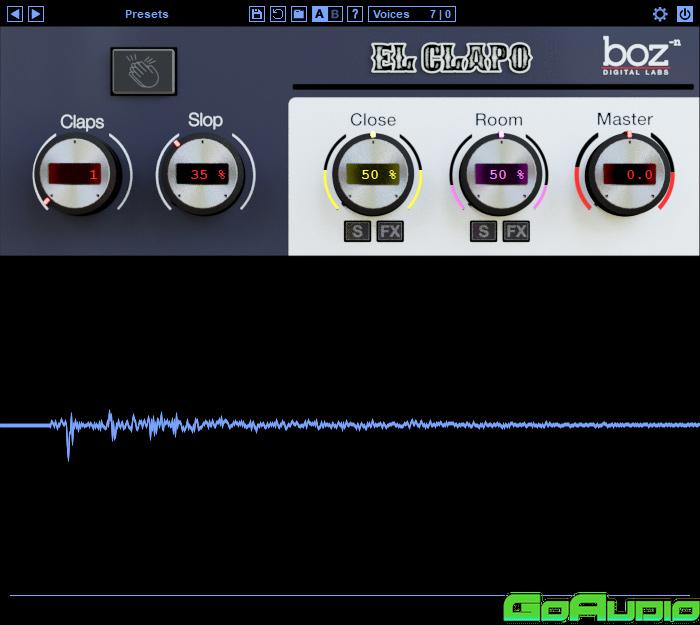This screenshot has width=700, height=625.
Task: Click the Close mic level knob
Action: coord(373,174)
